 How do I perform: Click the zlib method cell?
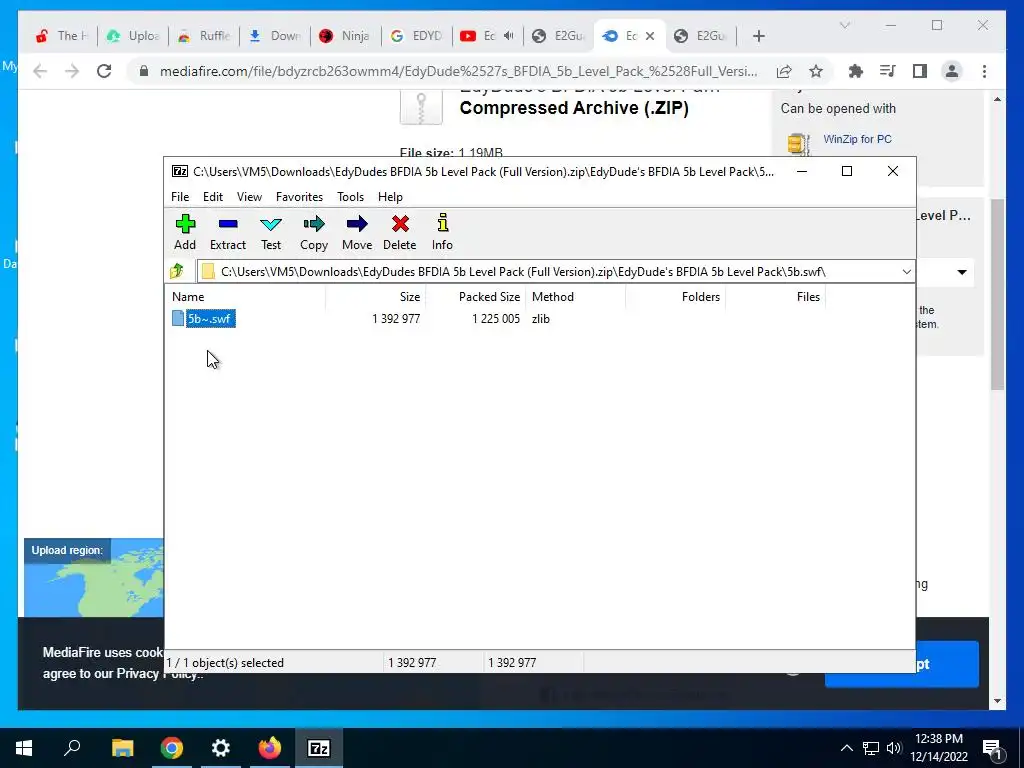pyautogui.click(x=541, y=319)
